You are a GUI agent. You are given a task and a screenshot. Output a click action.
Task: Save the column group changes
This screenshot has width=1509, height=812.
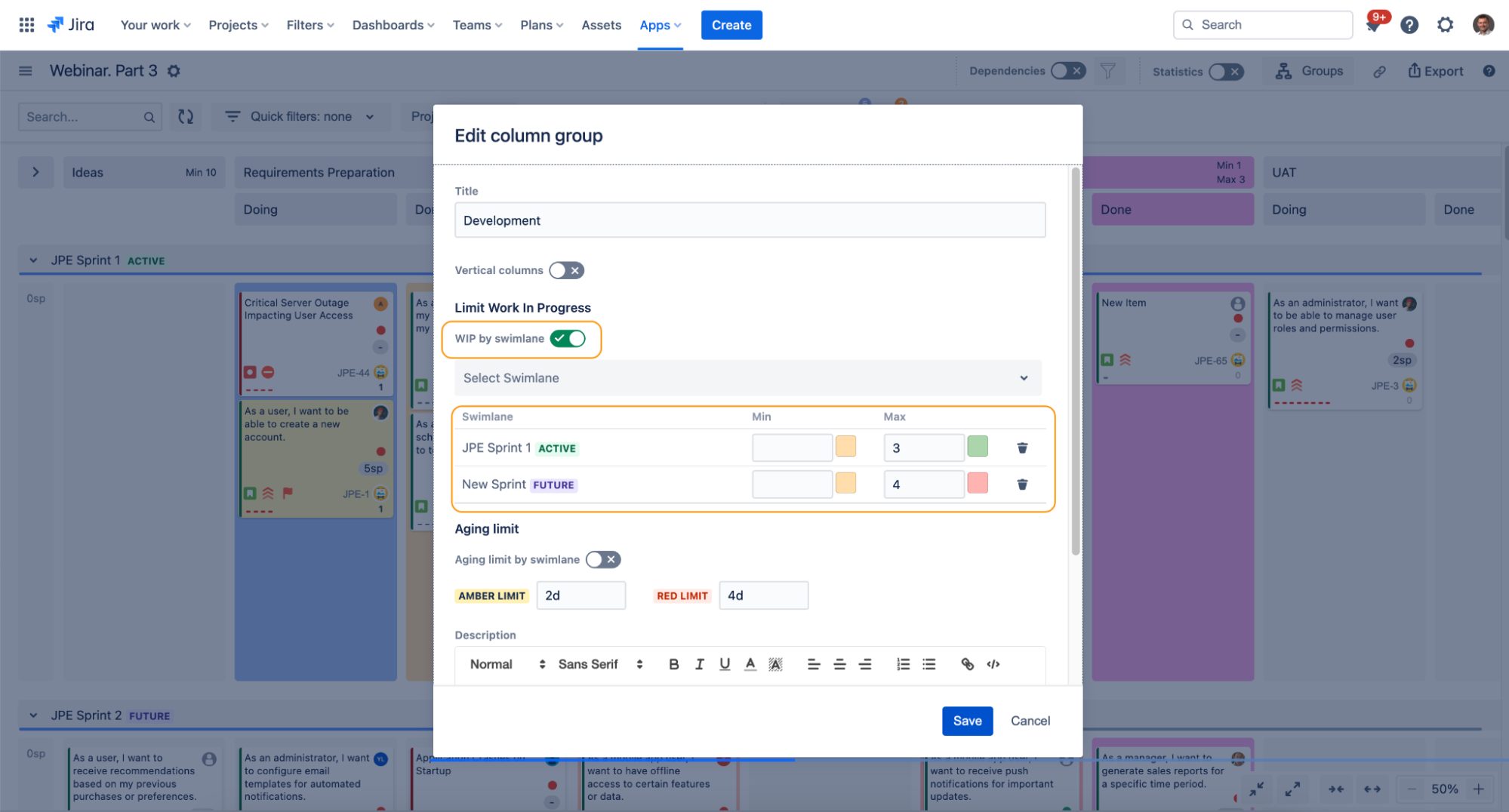pos(967,721)
